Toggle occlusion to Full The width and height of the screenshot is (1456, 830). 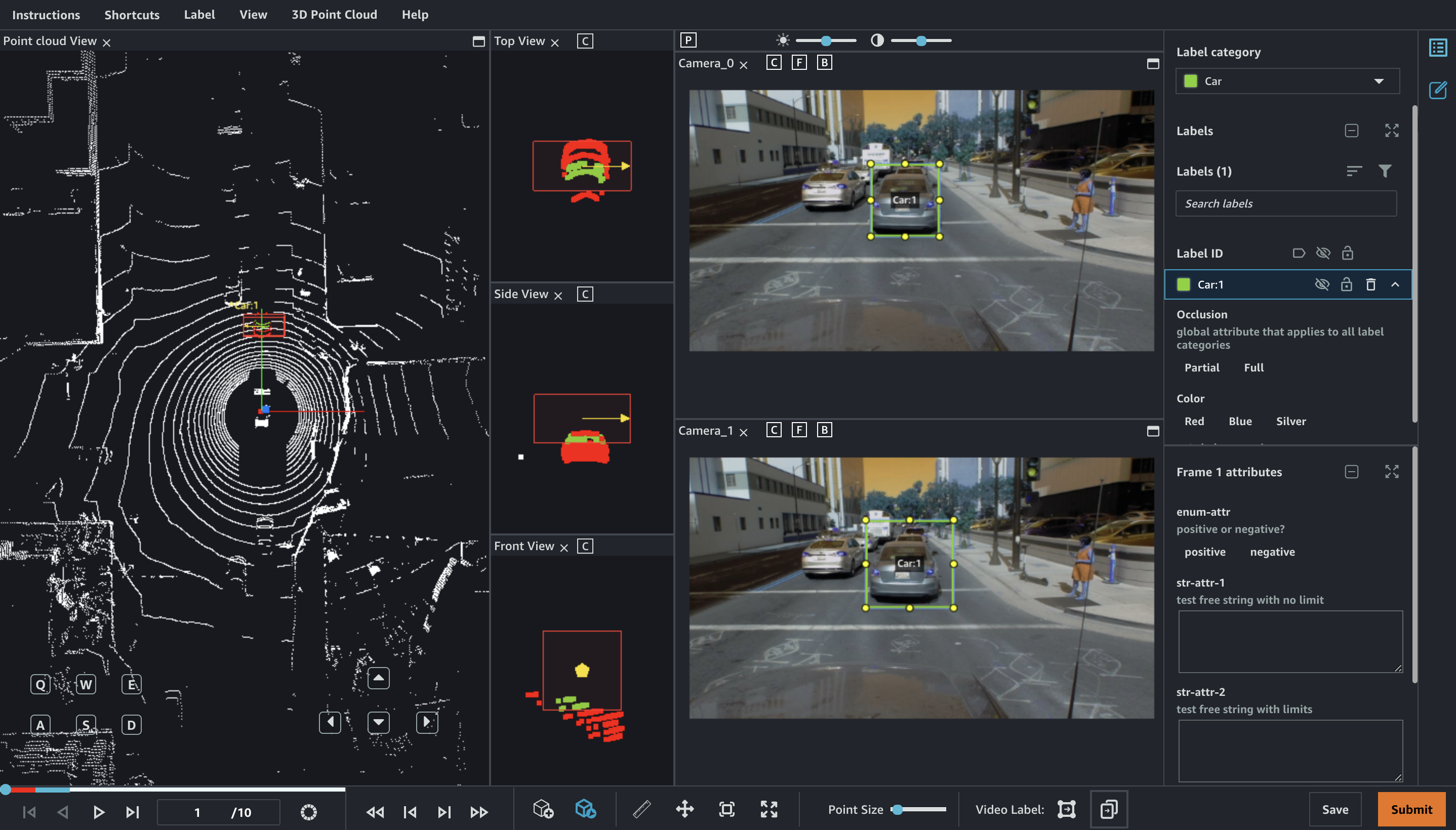[1254, 367]
